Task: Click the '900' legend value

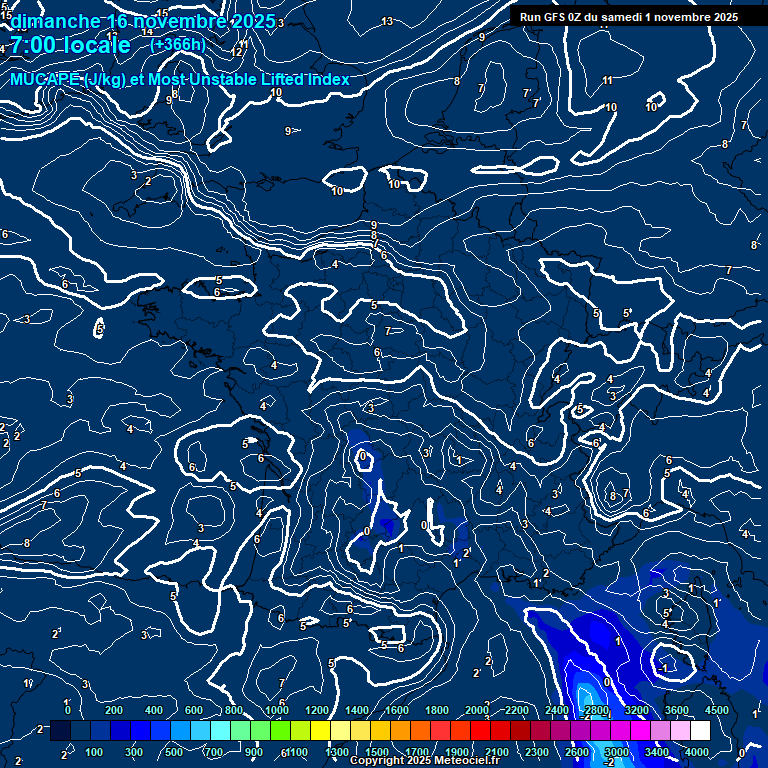Action: 254,752
